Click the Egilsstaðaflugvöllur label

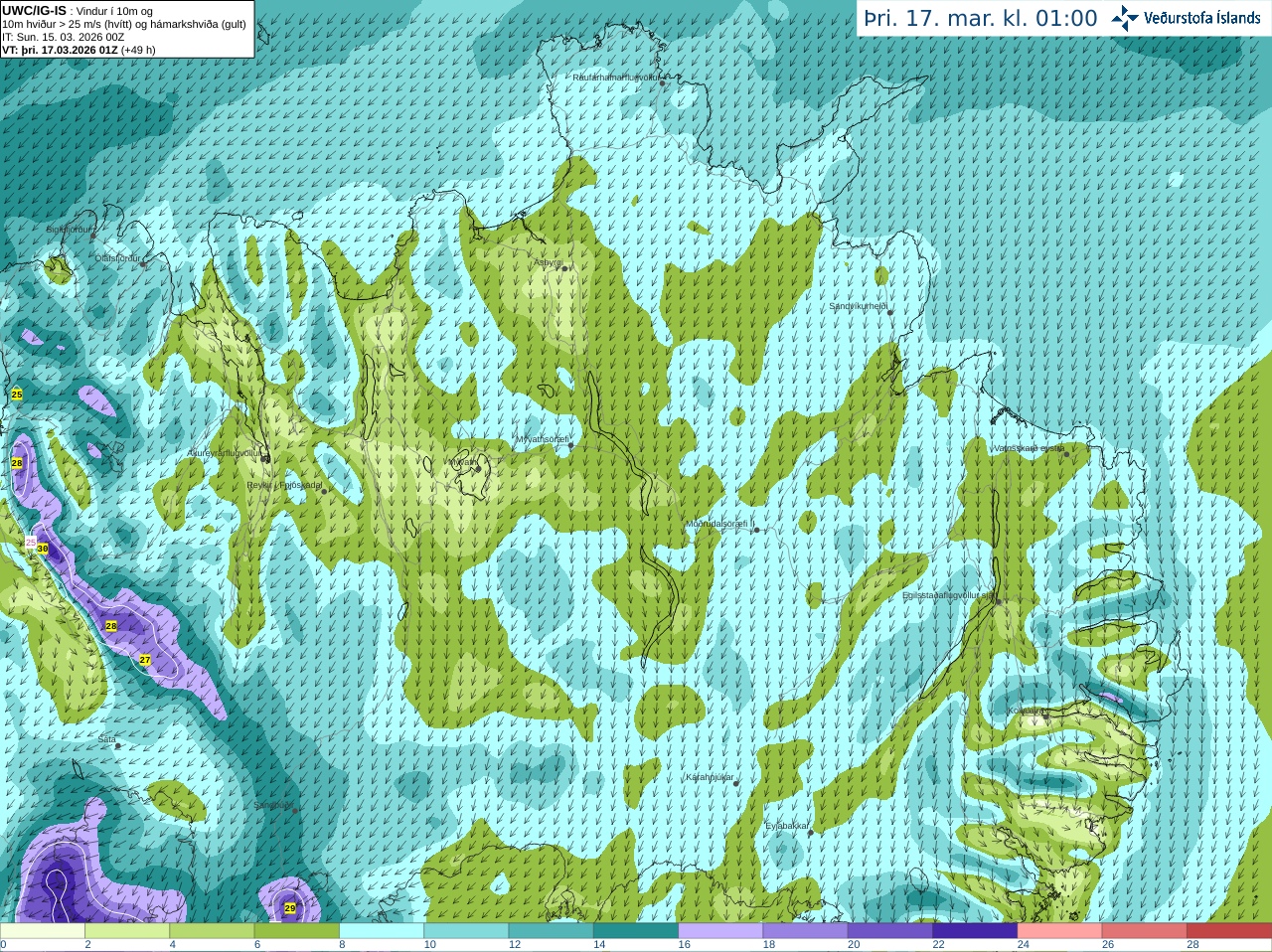(x=948, y=595)
